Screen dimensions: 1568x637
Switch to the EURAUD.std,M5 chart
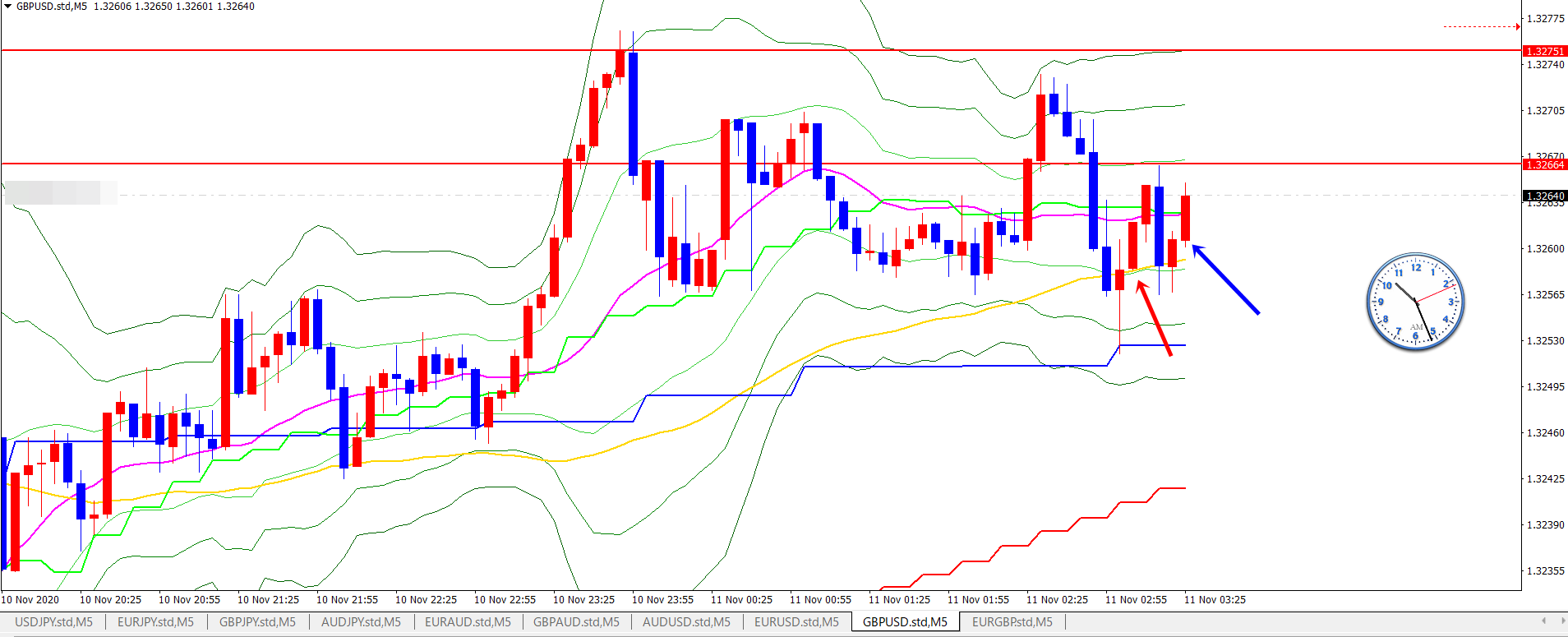tap(468, 622)
